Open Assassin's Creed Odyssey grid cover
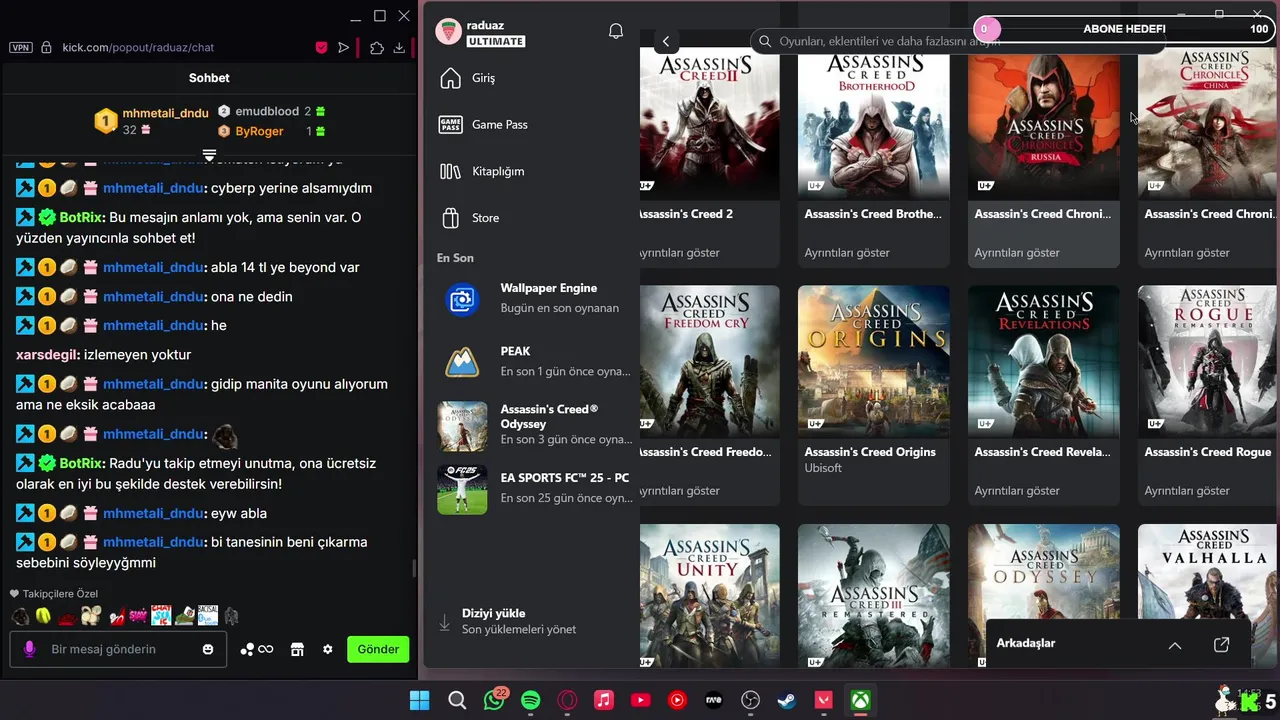The height and width of the screenshot is (720, 1280). click(x=1044, y=572)
